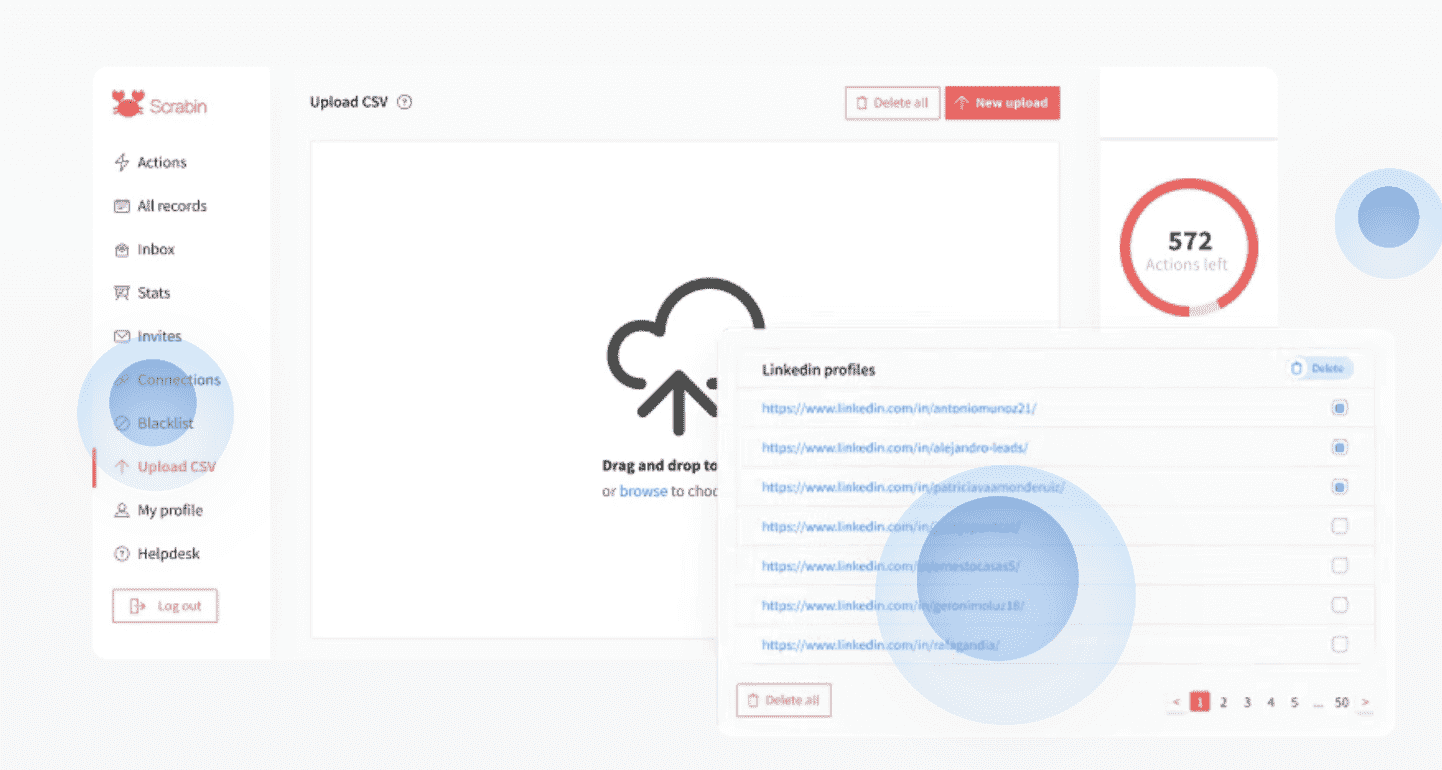The image size is (1442, 770).
Task: Check the rafagandia profile checkbox
Action: (x=1340, y=645)
